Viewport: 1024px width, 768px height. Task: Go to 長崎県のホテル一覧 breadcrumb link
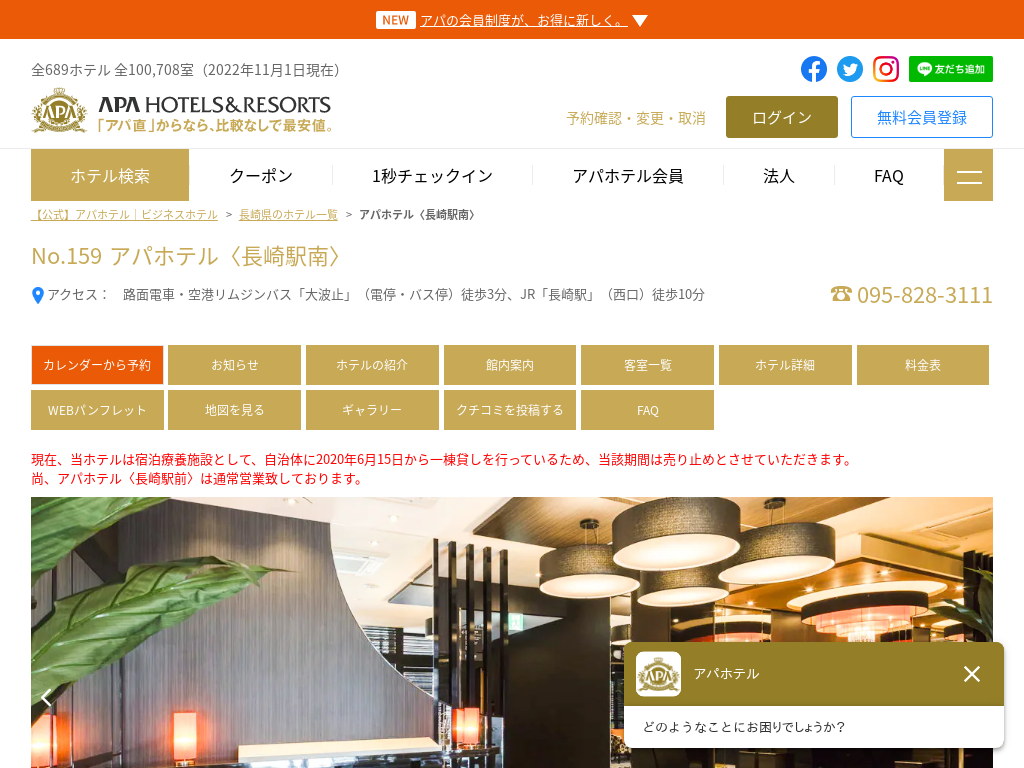point(288,214)
